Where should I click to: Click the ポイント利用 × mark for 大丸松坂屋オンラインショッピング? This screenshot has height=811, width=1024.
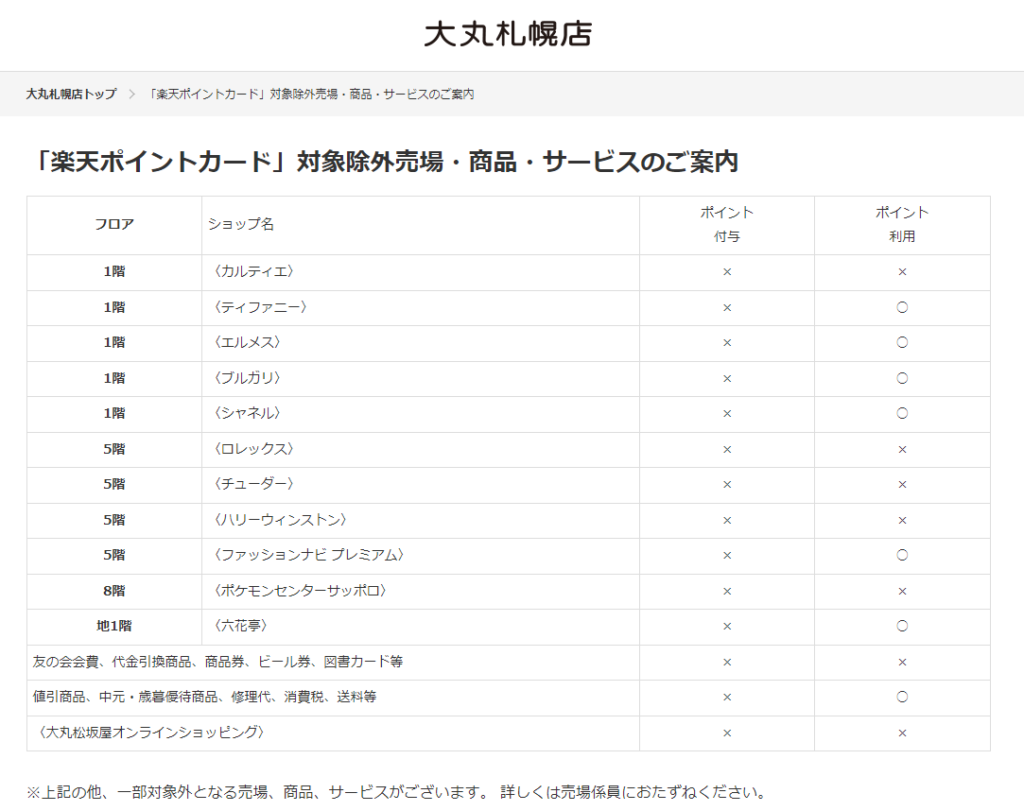pos(902,733)
